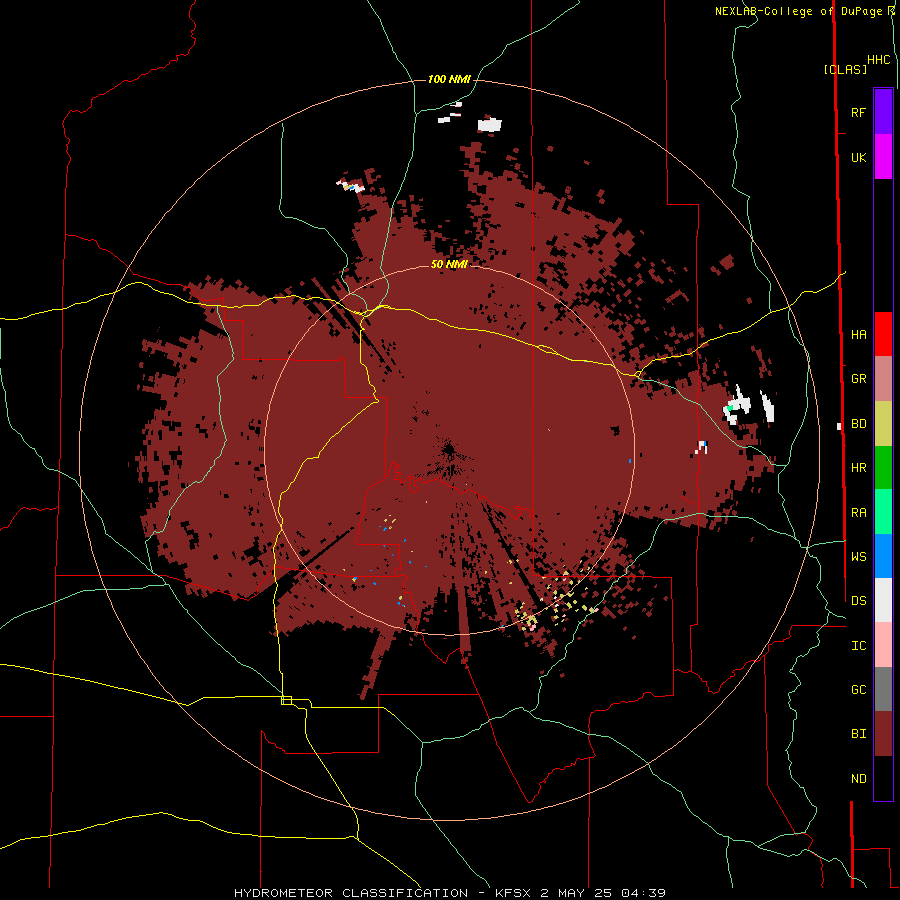Screen dimensions: 900x900
Task: Click the HR green legend swatch
Action: coord(883,468)
